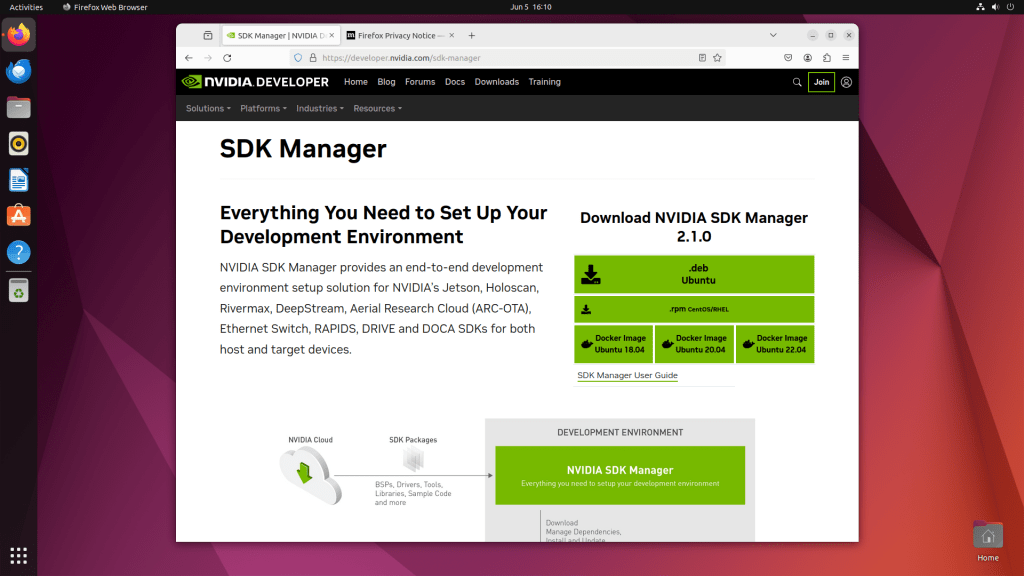The height and width of the screenshot is (576, 1024).
Task: Open the NVIDIA account profile icon
Action: pyautogui.click(x=846, y=82)
